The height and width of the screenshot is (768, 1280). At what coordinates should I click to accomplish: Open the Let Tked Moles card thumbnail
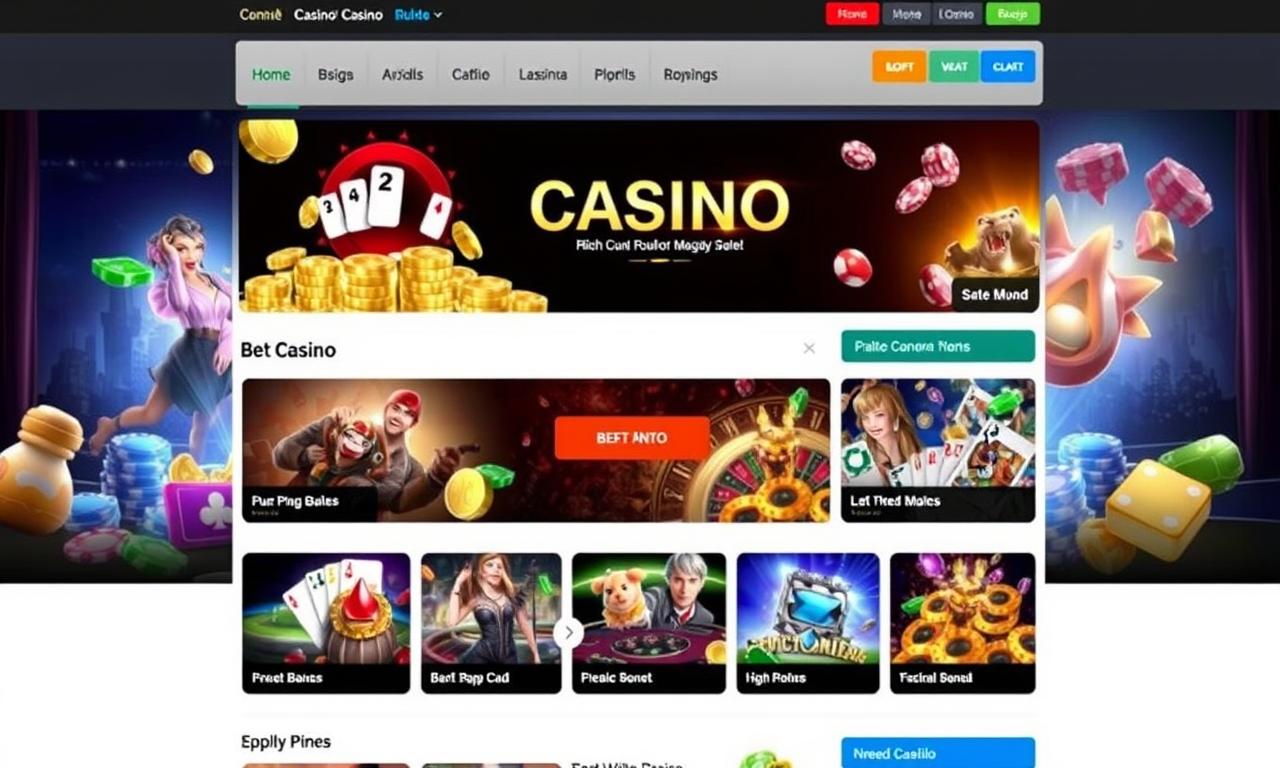(x=938, y=450)
